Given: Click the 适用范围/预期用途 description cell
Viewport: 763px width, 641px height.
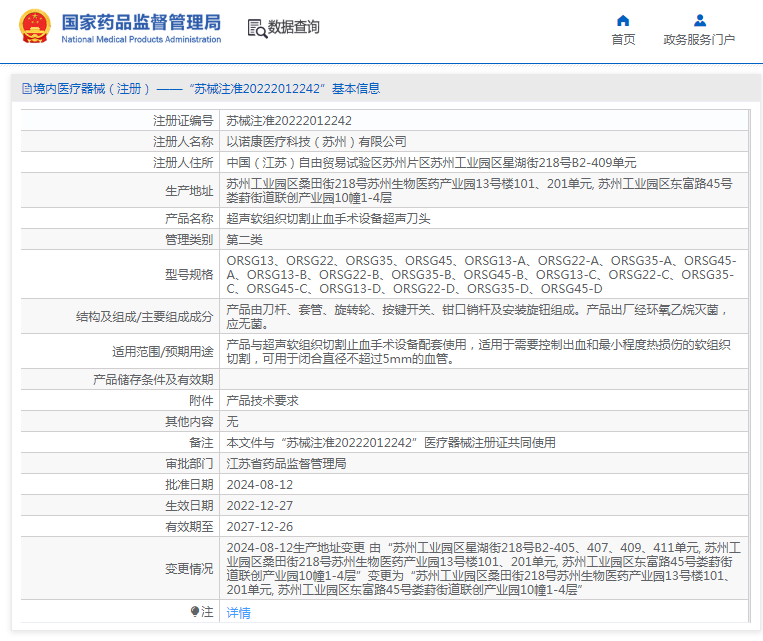Looking at the screenshot, I should (x=479, y=351).
